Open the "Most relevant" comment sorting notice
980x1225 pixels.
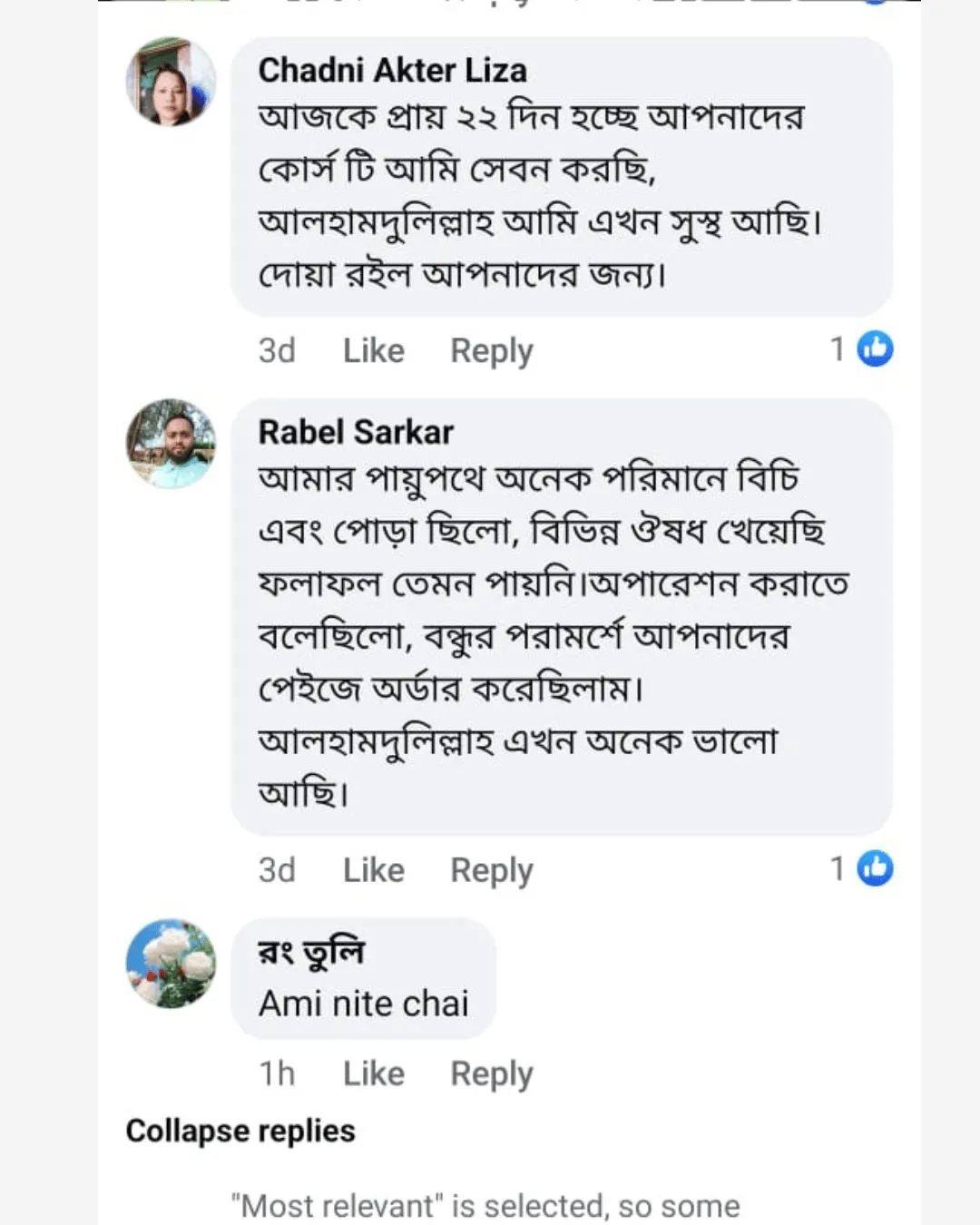(485, 1206)
